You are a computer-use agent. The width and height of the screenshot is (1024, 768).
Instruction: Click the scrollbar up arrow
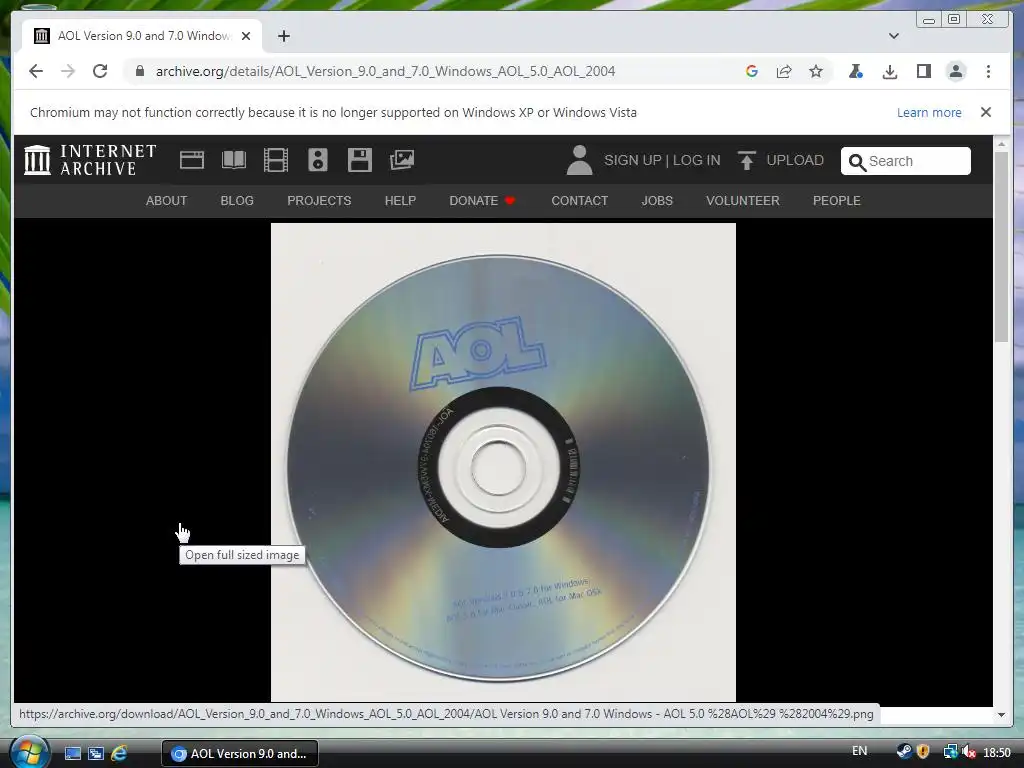click(x=1001, y=143)
